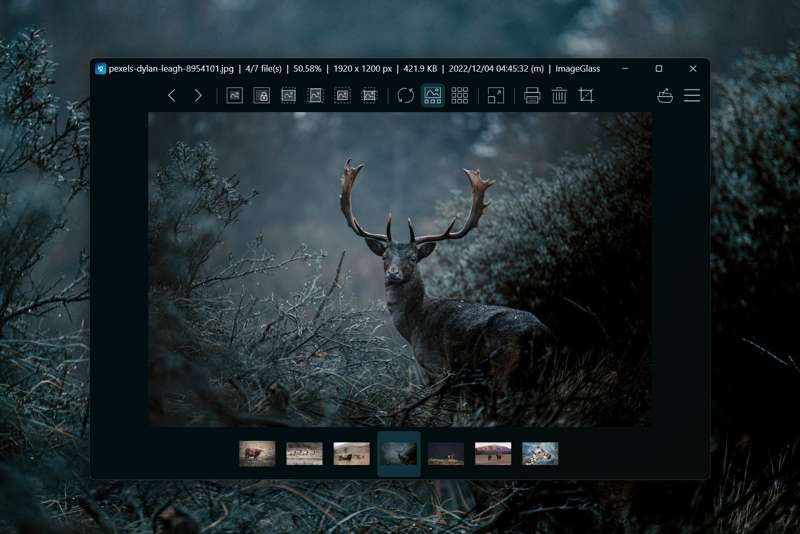Print the current image
This screenshot has height=534, width=800.
click(x=532, y=96)
